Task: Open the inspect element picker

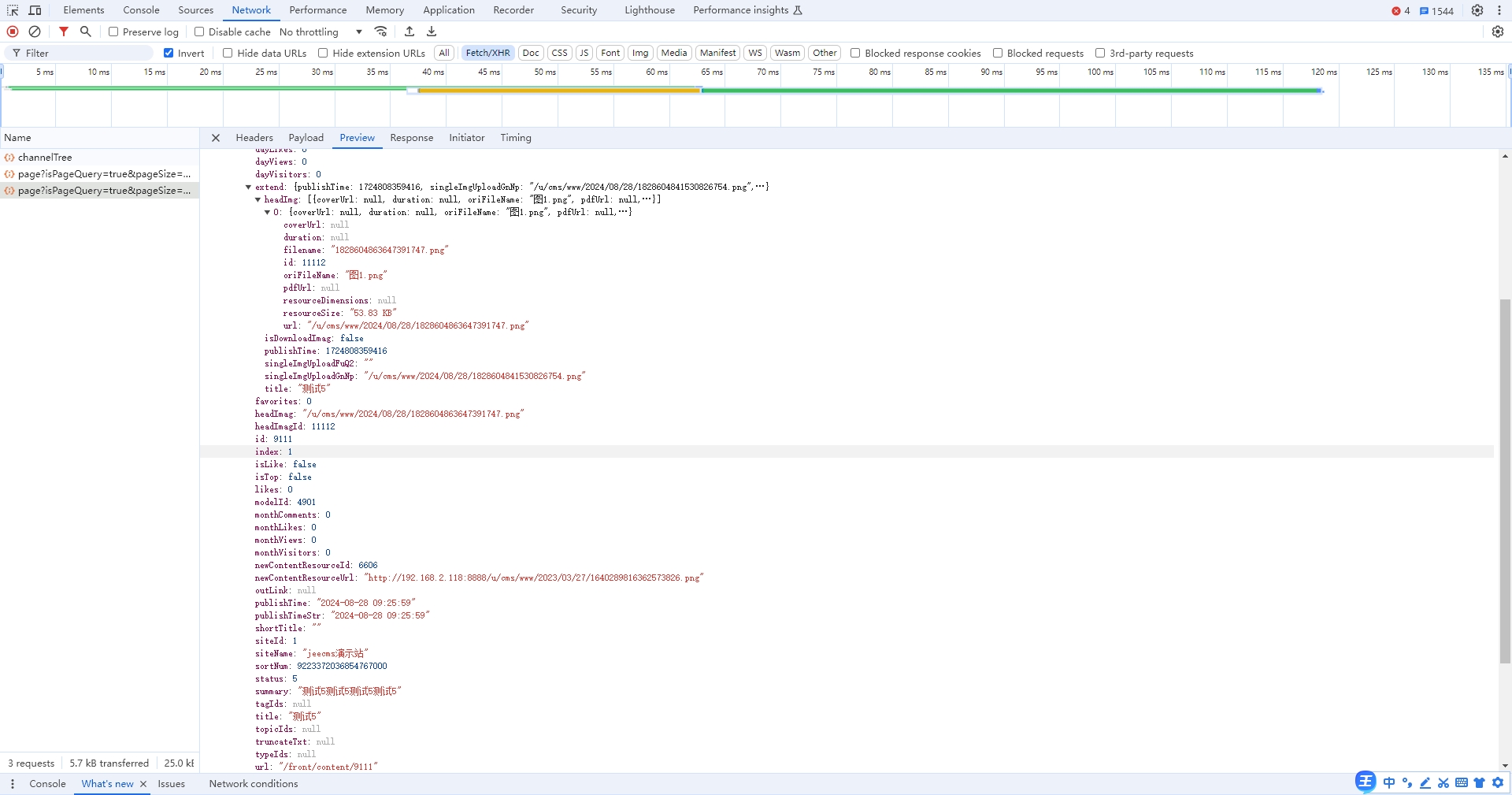Action: [x=13, y=10]
